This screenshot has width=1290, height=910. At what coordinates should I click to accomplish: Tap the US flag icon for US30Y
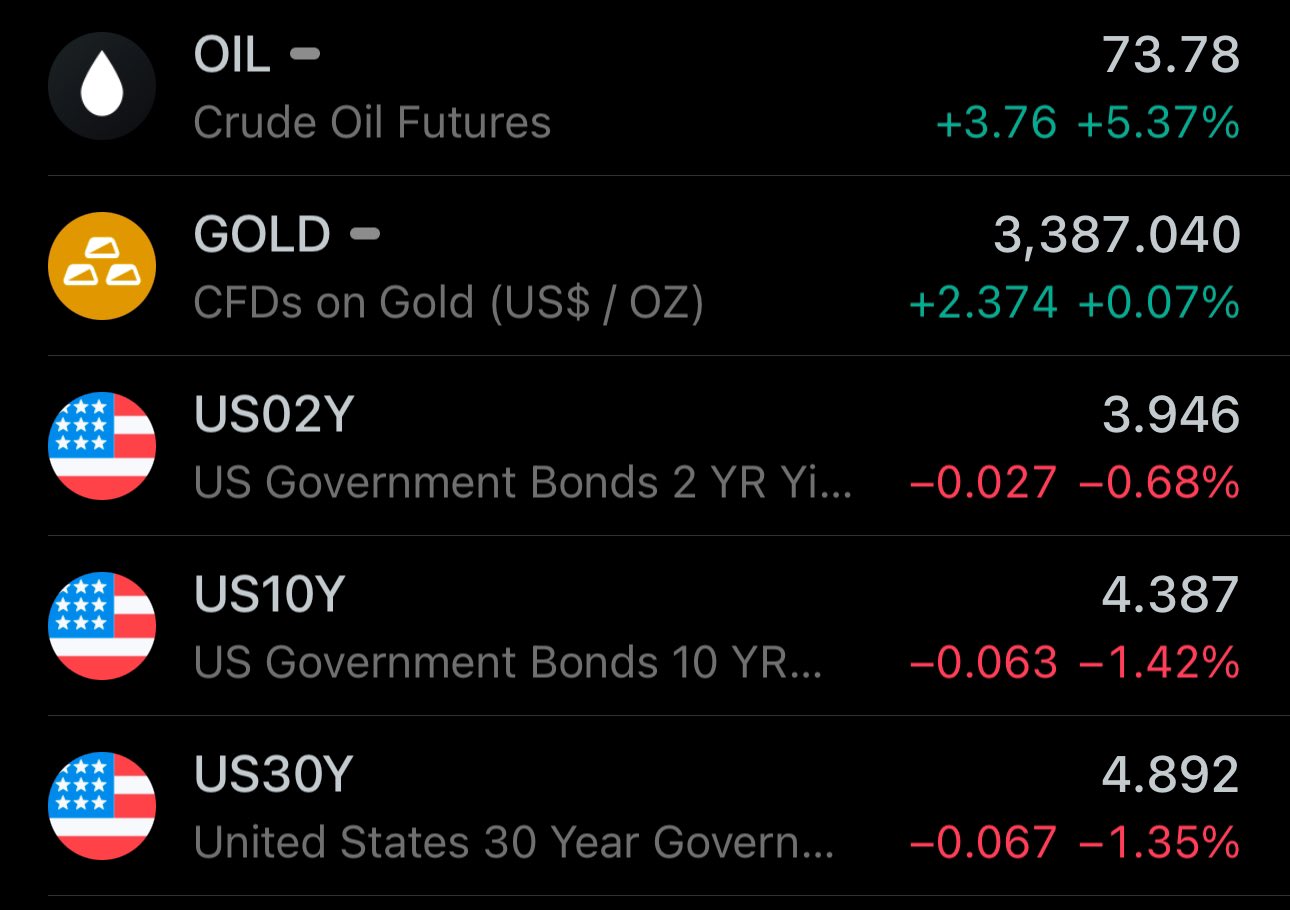pos(102,806)
